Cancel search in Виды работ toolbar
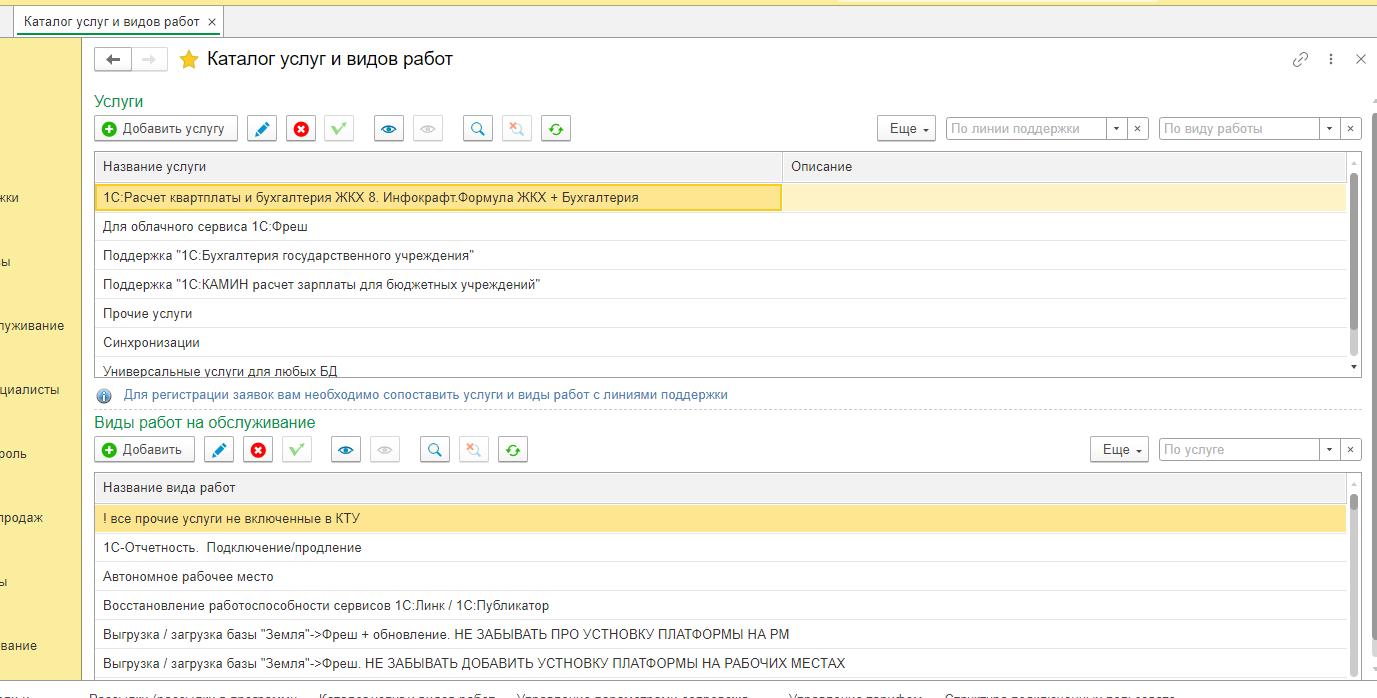This screenshot has height=698, width=1377. click(x=474, y=450)
